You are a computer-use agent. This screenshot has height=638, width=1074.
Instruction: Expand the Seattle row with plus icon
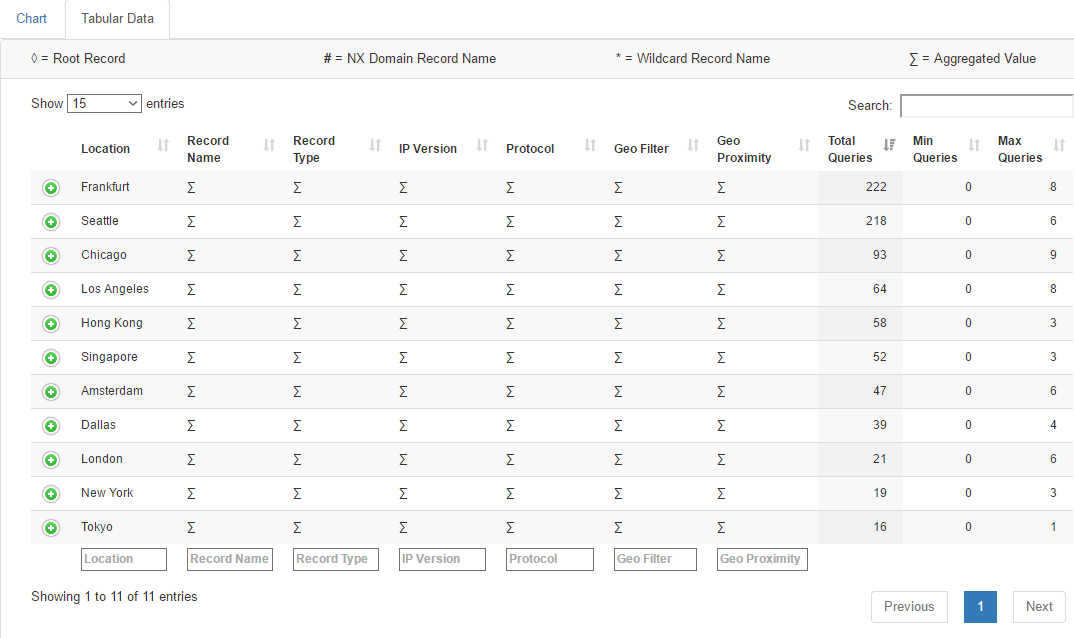[x=51, y=222]
